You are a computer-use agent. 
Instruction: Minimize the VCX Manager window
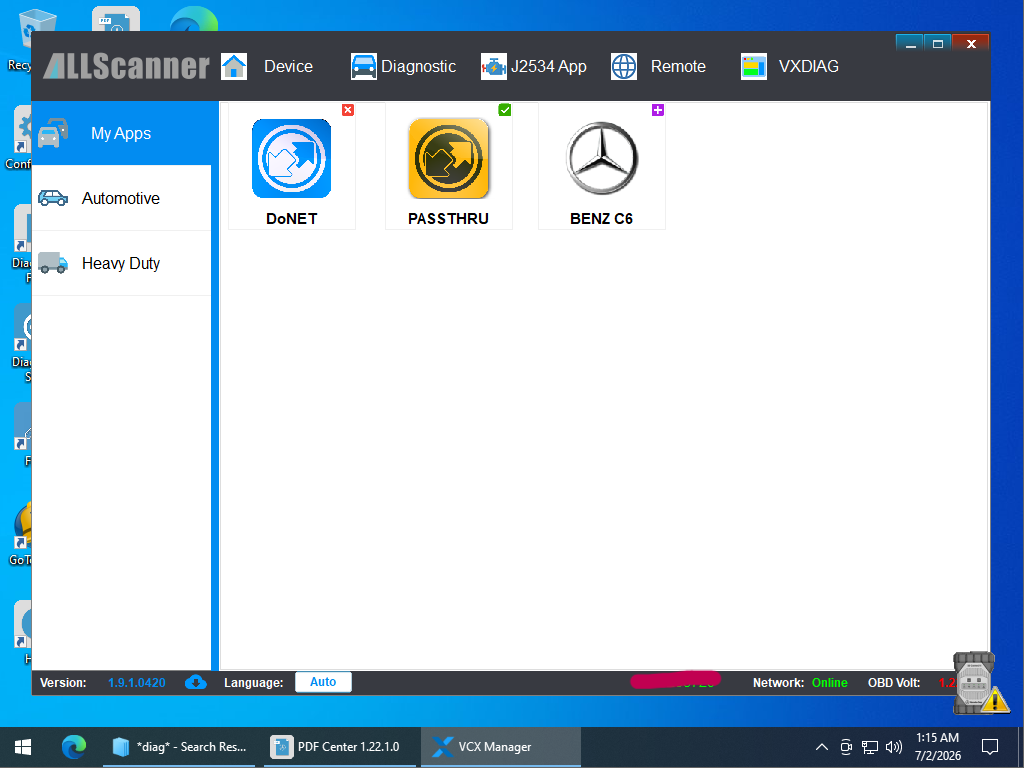click(x=910, y=44)
